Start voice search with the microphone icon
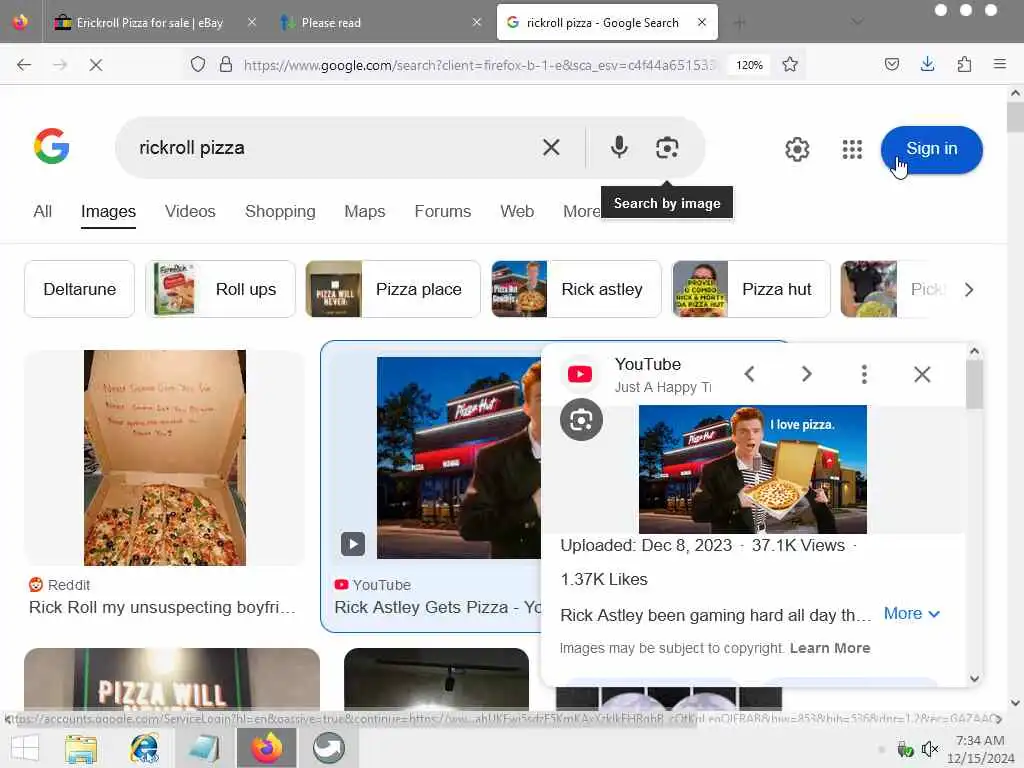Screen dimensions: 1024x768 [619, 148]
